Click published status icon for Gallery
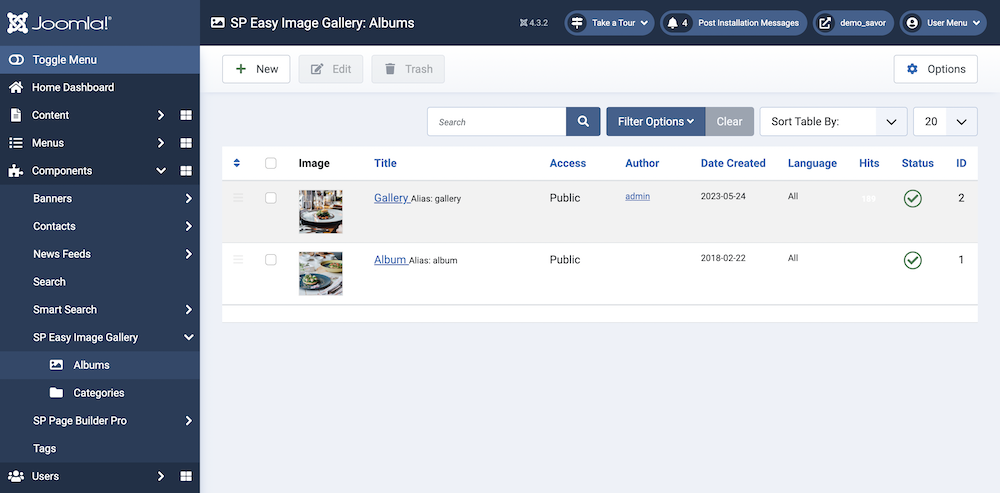This screenshot has width=1000, height=493. click(x=912, y=199)
